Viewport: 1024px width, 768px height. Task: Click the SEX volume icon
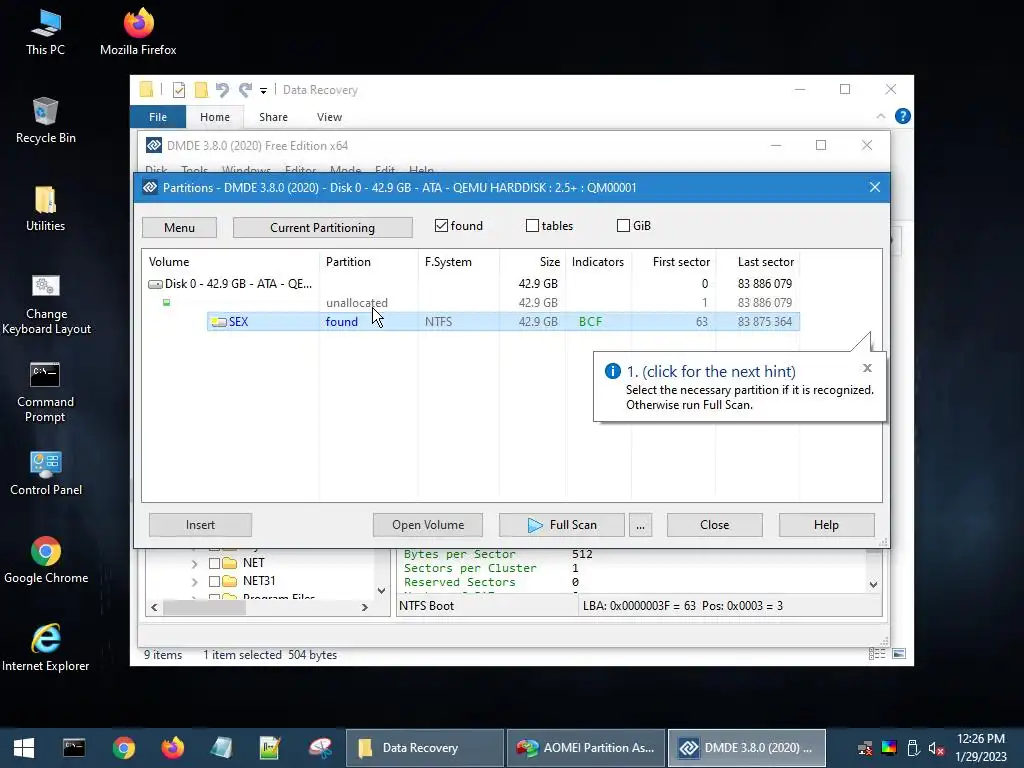pos(219,322)
